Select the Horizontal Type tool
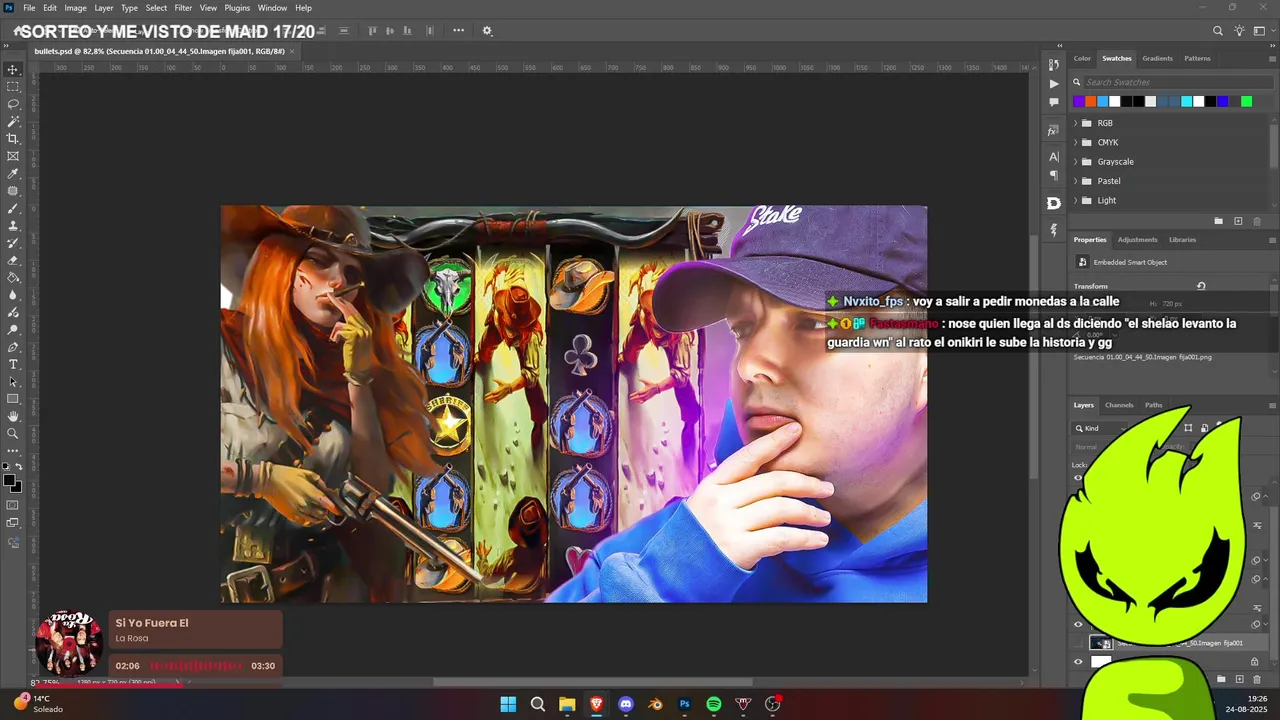1280x720 pixels. pyautogui.click(x=13, y=364)
